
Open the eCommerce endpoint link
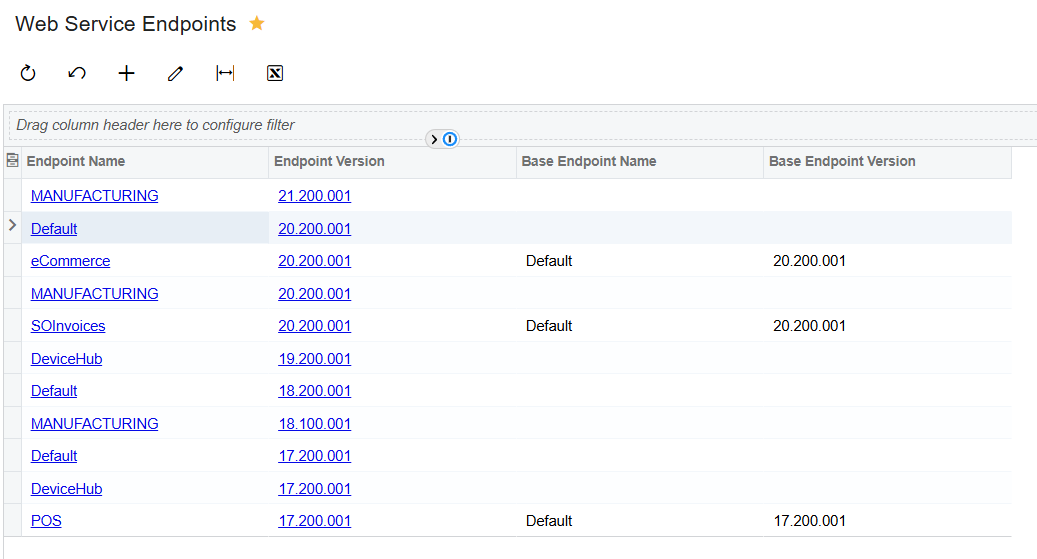click(x=70, y=261)
